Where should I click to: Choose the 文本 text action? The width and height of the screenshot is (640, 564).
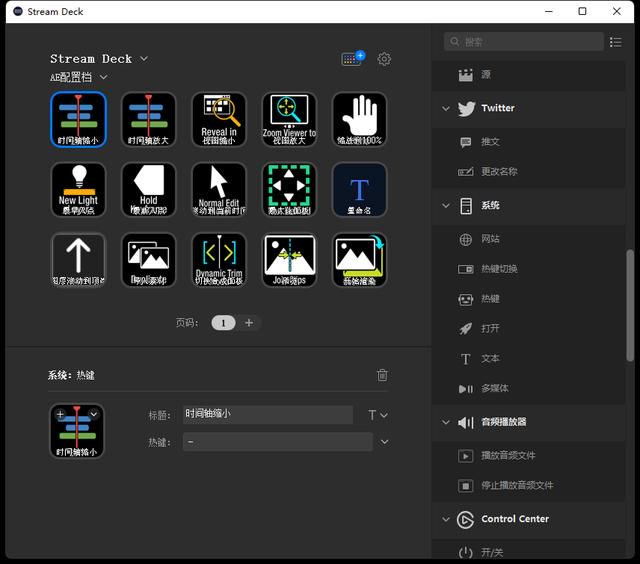click(x=529, y=358)
